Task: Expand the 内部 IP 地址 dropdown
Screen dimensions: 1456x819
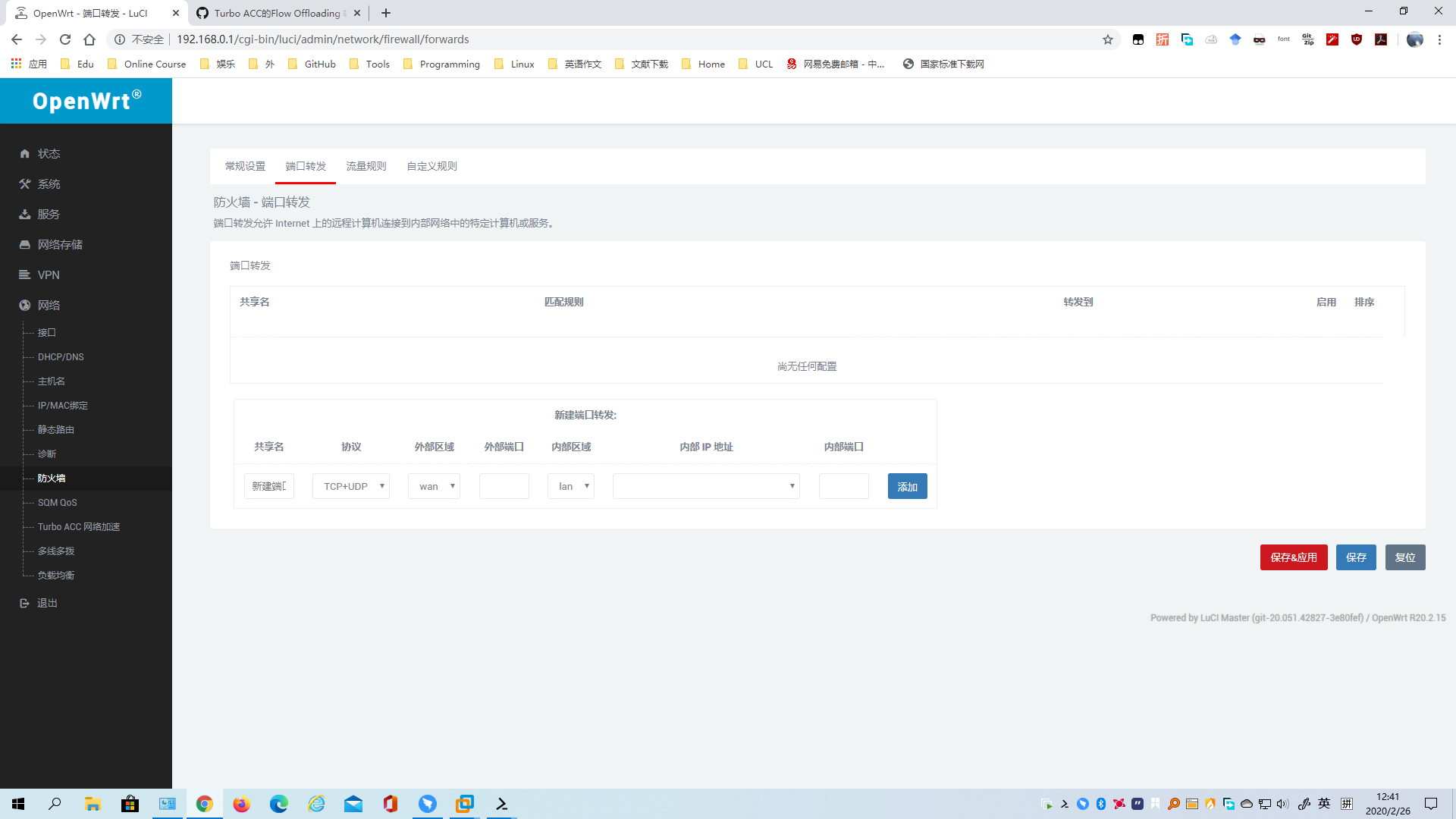Action: click(x=705, y=486)
